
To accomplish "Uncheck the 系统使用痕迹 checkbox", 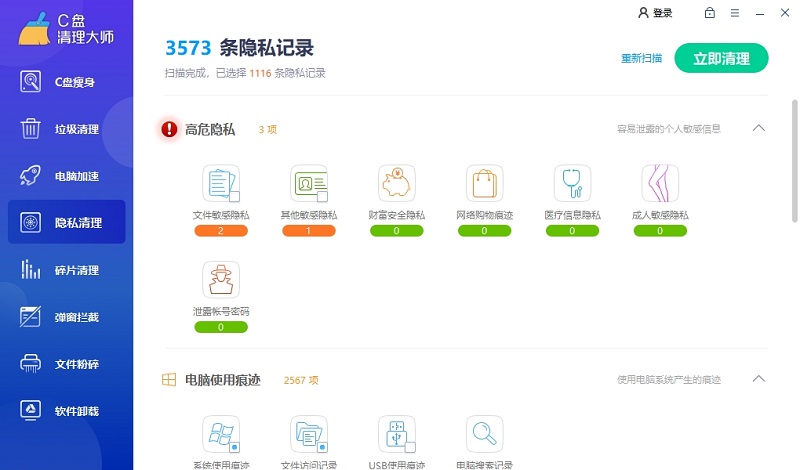I will [234, 447].
